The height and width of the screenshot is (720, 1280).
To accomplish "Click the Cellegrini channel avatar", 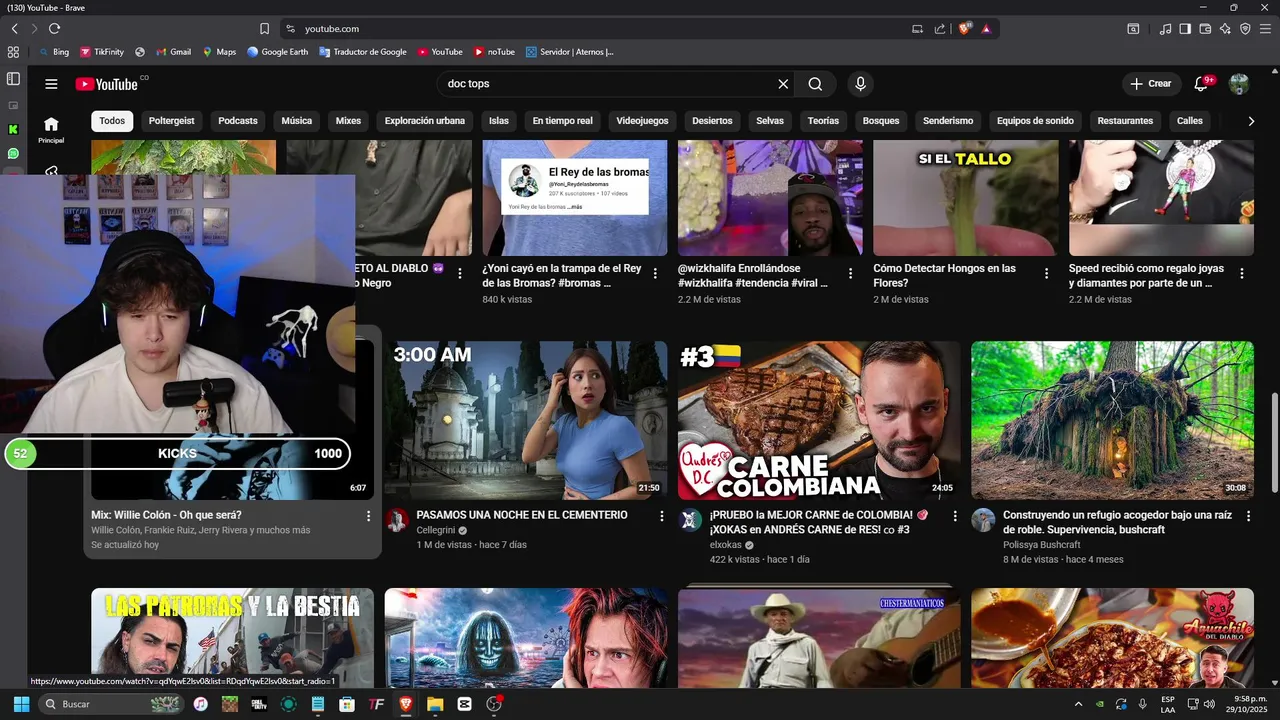I will coord(397,520).
